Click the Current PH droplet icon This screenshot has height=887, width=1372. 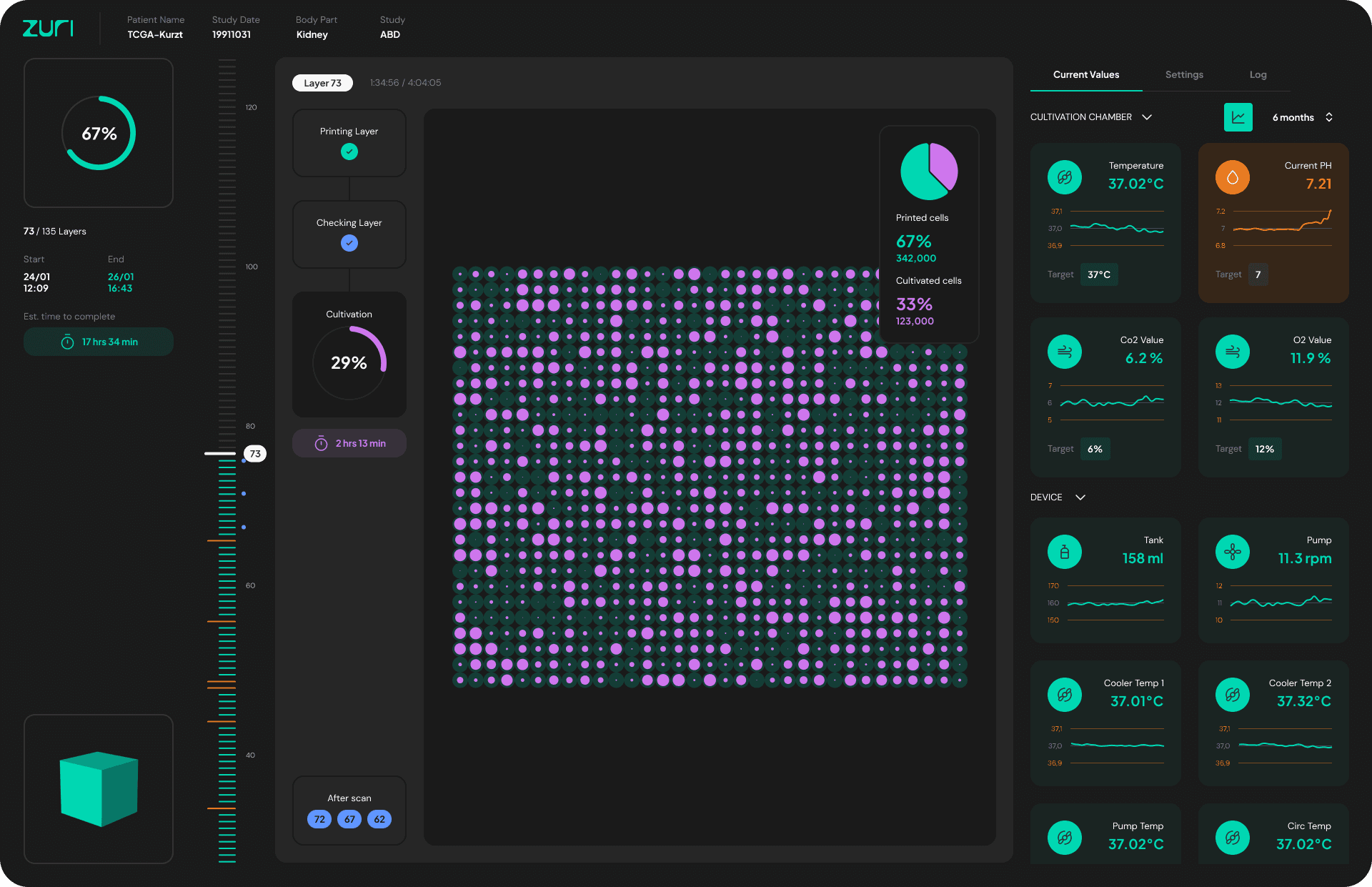pos(1232,177)
